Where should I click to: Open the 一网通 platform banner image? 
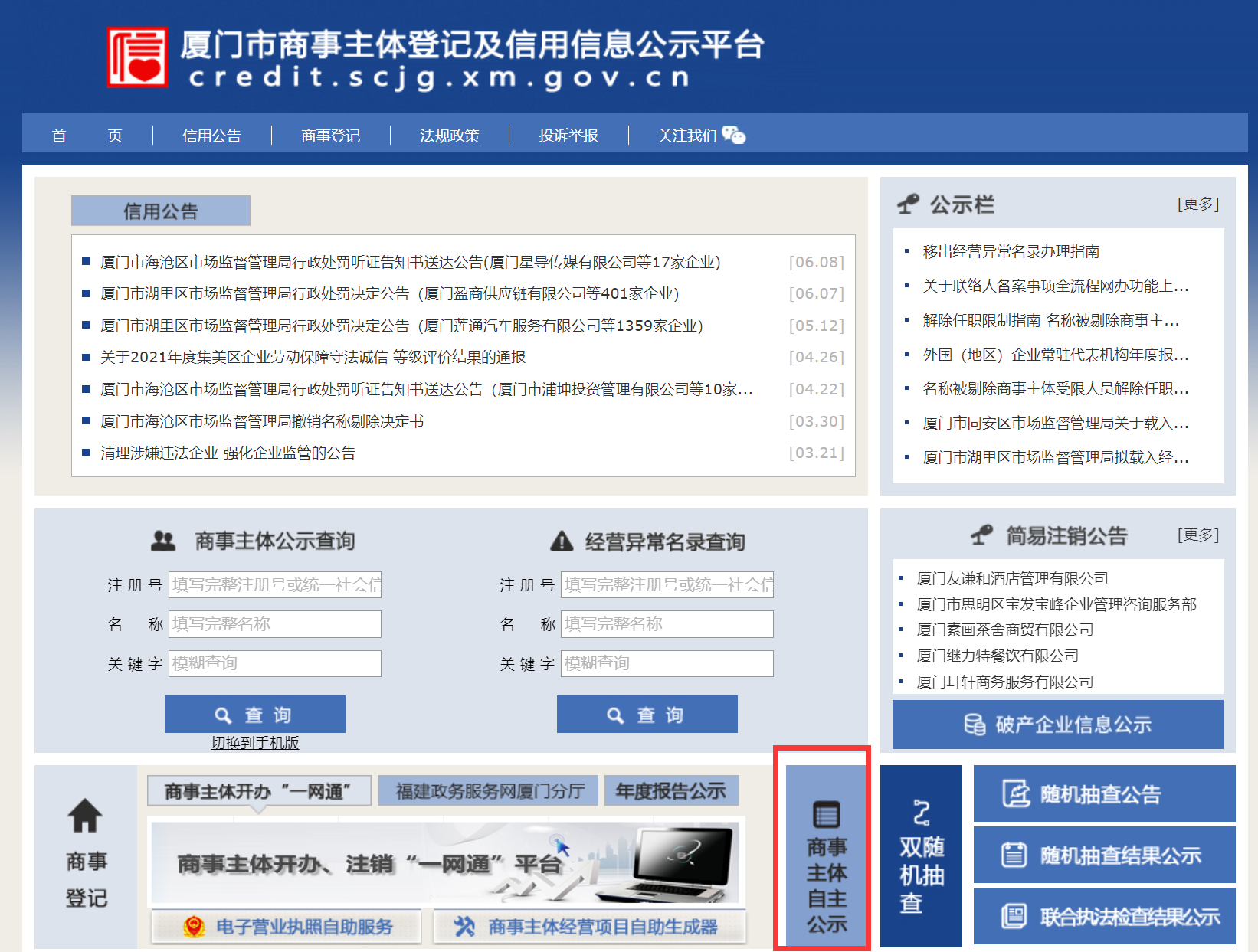pyautogui.click(x=446, y=862)
